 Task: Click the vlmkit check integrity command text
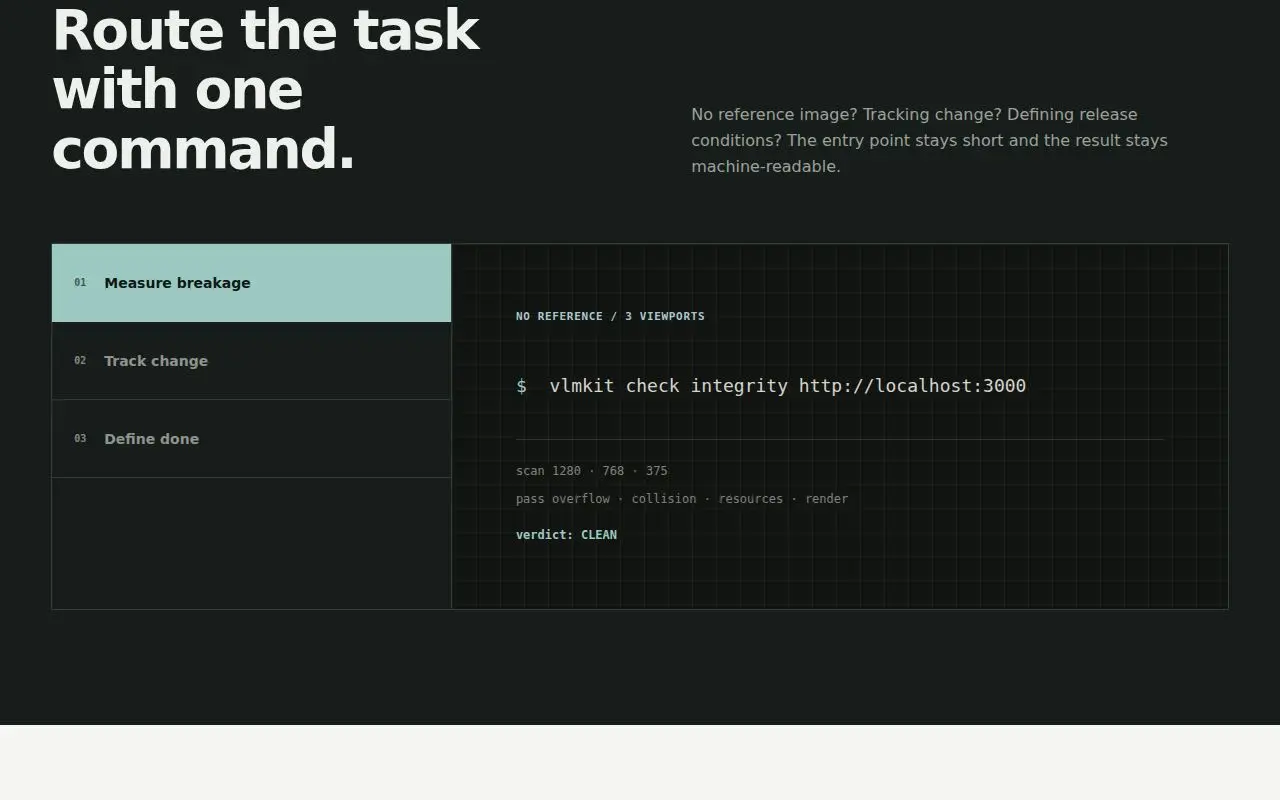point(669,386)
